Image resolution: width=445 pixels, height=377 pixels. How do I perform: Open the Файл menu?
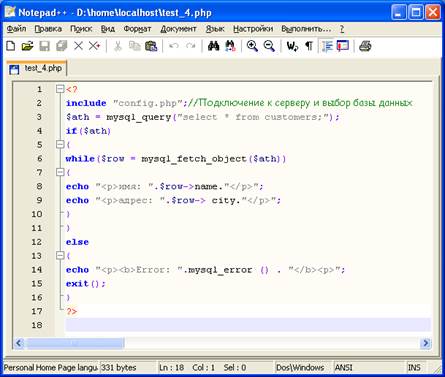coord(16,29)
